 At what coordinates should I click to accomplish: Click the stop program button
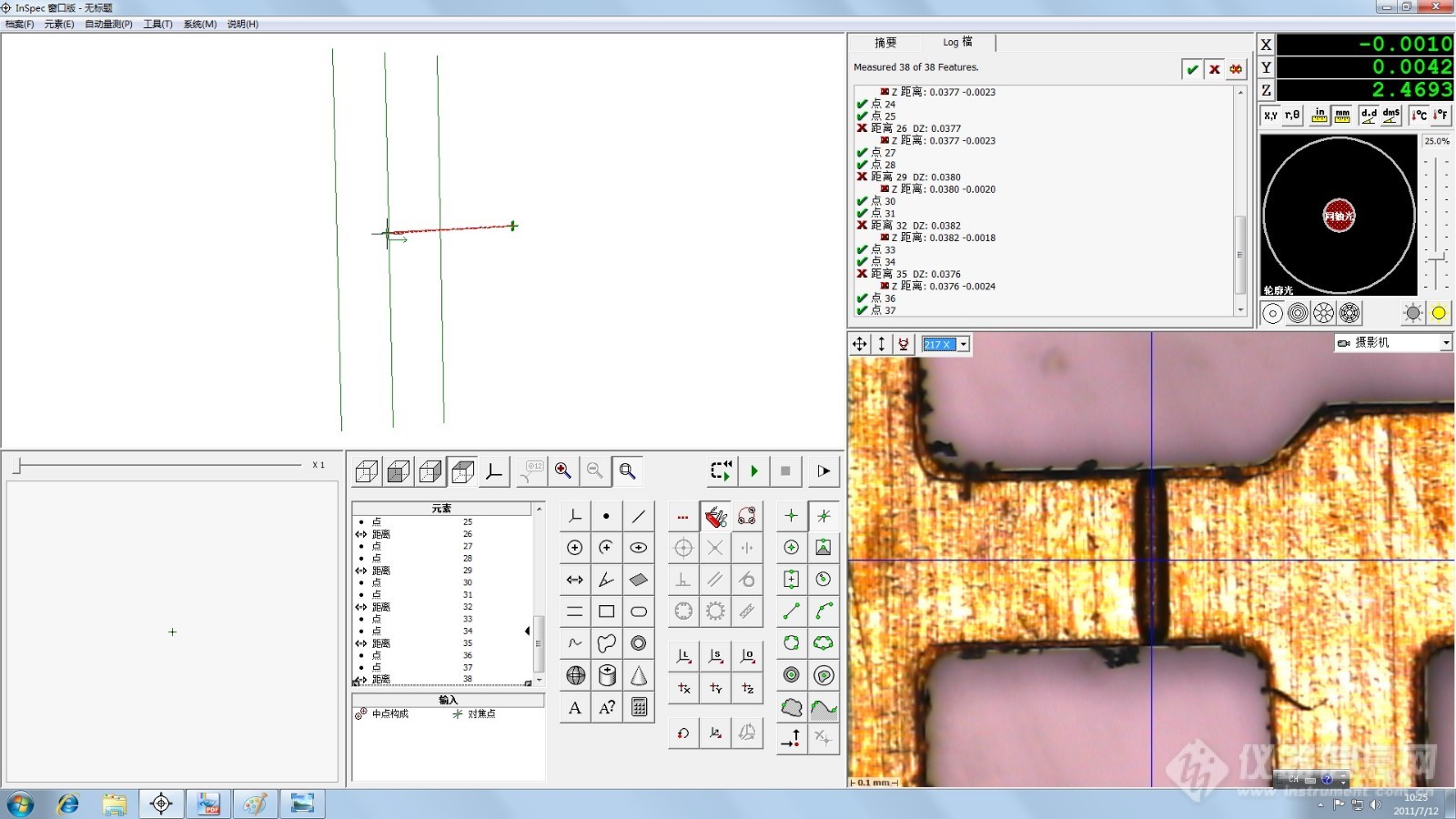coord(785,470)
